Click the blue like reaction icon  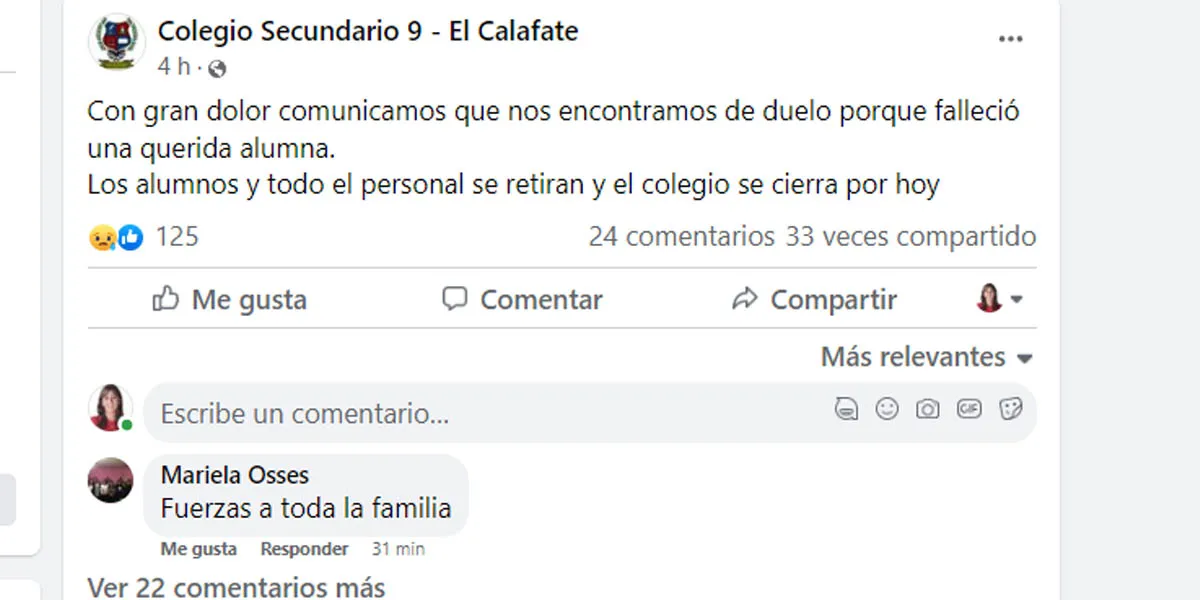pyautogui.click(x=131, y=238)
